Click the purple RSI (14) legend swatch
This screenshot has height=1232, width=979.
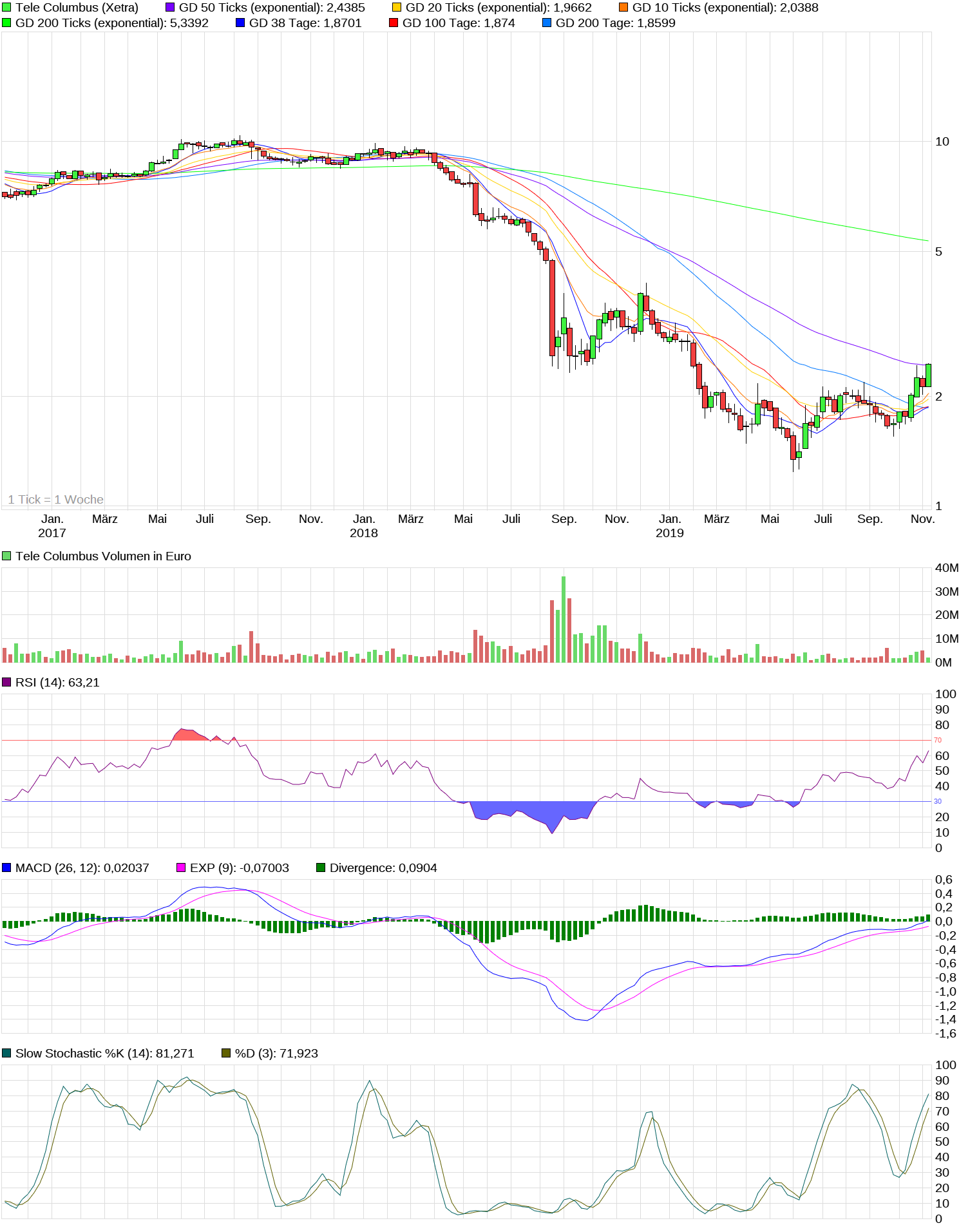pyautogui.click(x=6, y=683)
